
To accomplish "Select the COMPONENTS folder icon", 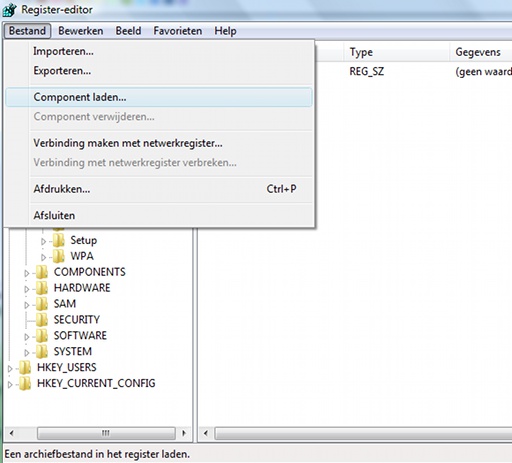I will tap(42, 272).
